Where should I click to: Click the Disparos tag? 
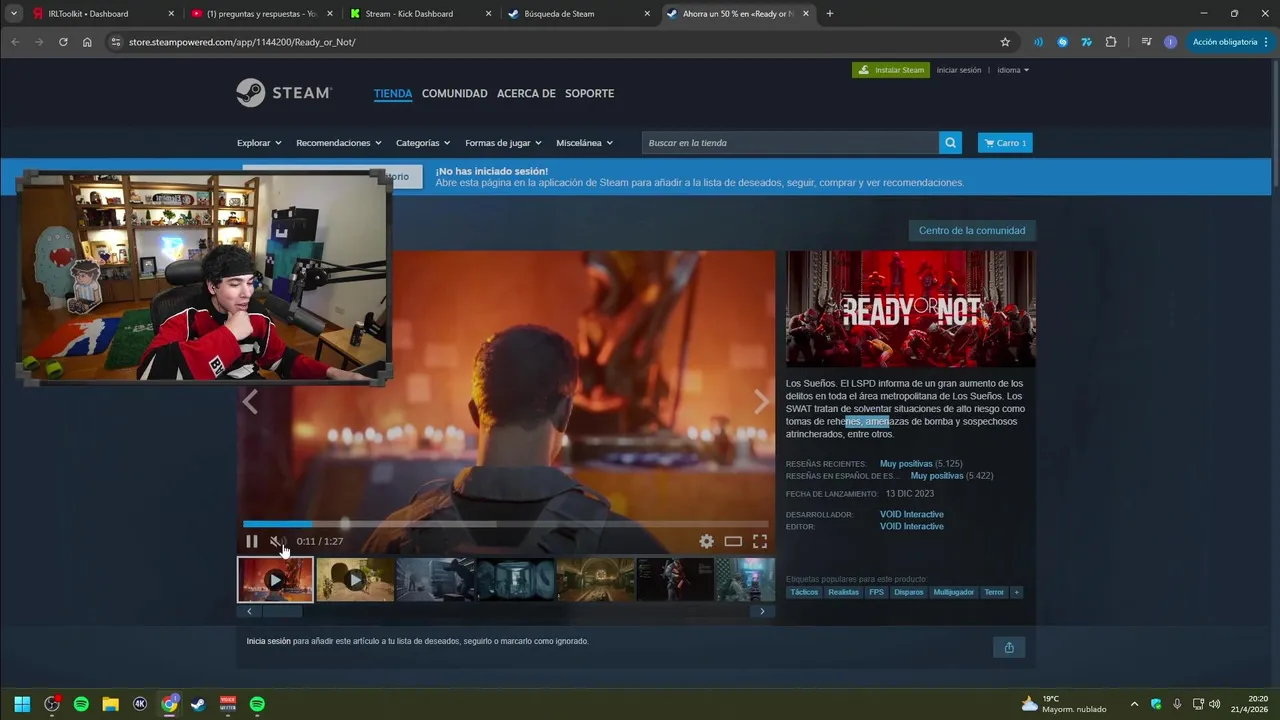point(909,592)
